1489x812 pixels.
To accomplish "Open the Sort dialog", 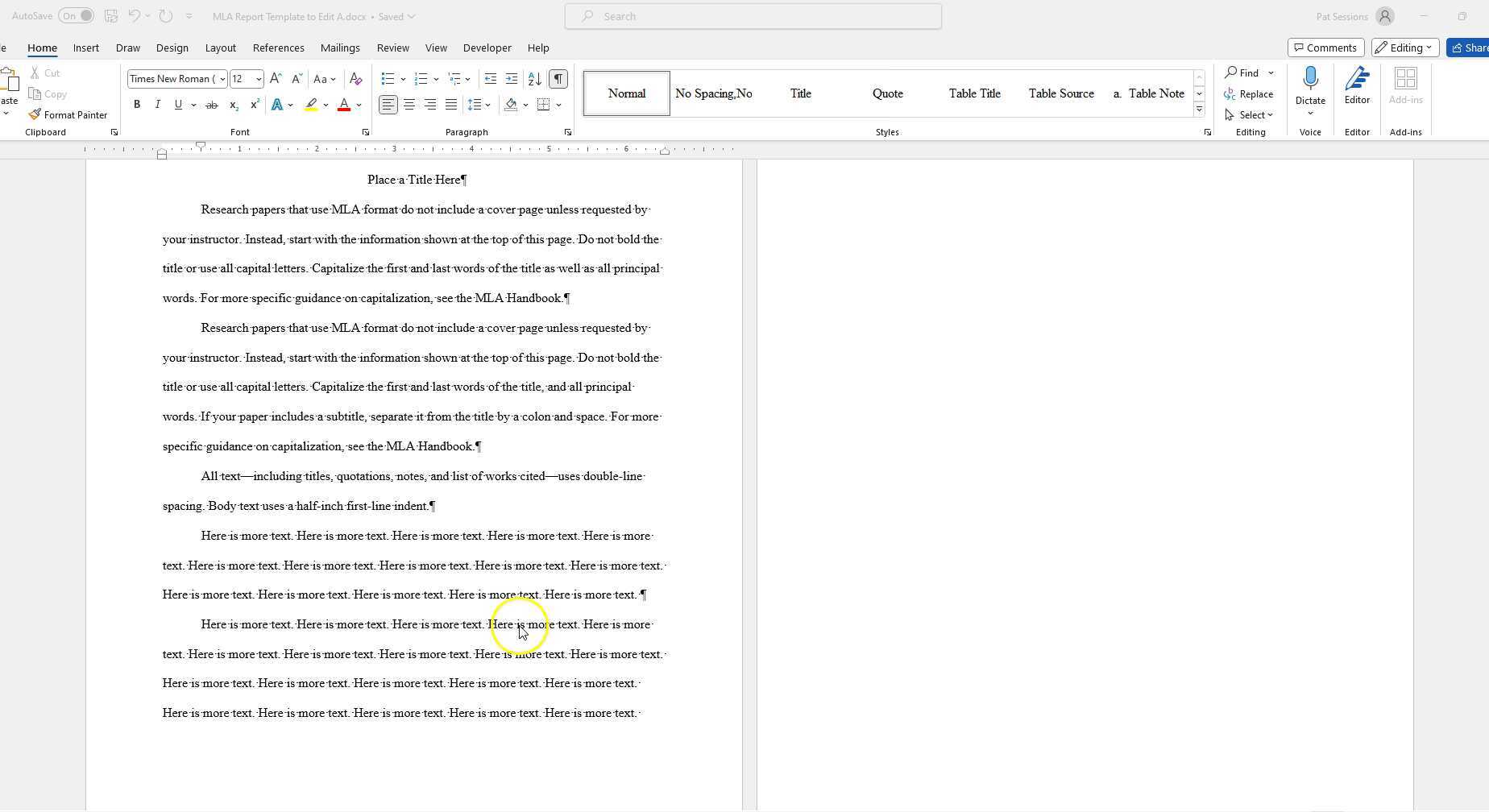I will (533, 78).
